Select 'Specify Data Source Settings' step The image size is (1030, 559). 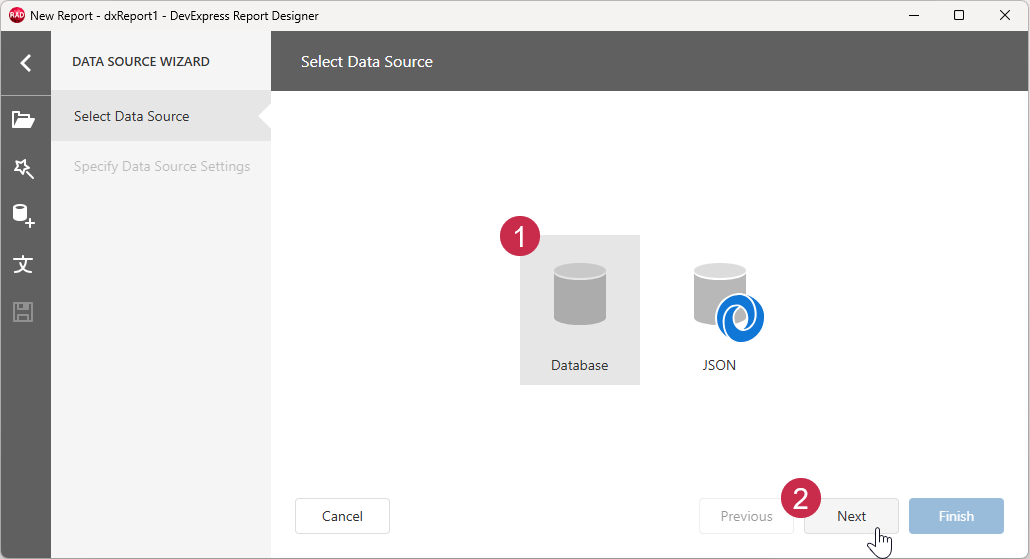coord(161,167)
